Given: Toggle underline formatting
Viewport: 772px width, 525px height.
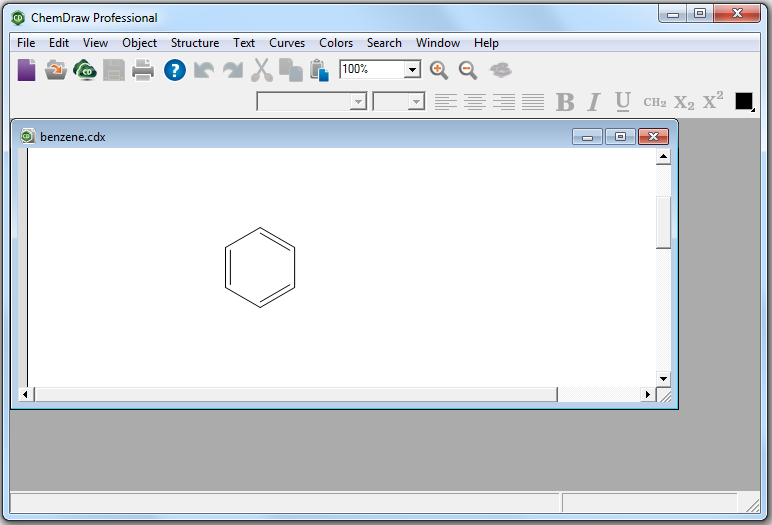Looking at the screenshot, I should [623, 102].
